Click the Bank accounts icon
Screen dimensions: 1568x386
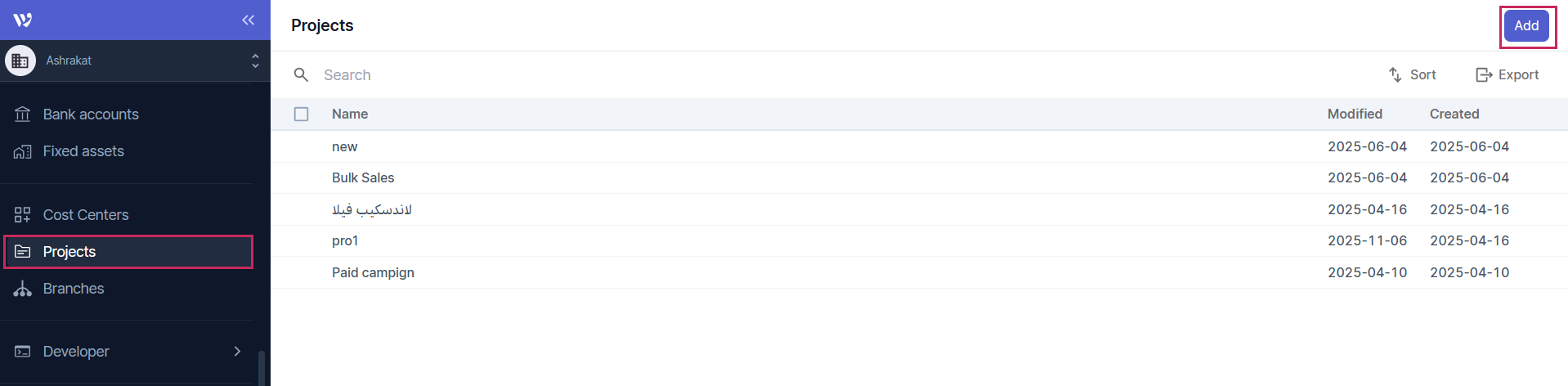22,114
